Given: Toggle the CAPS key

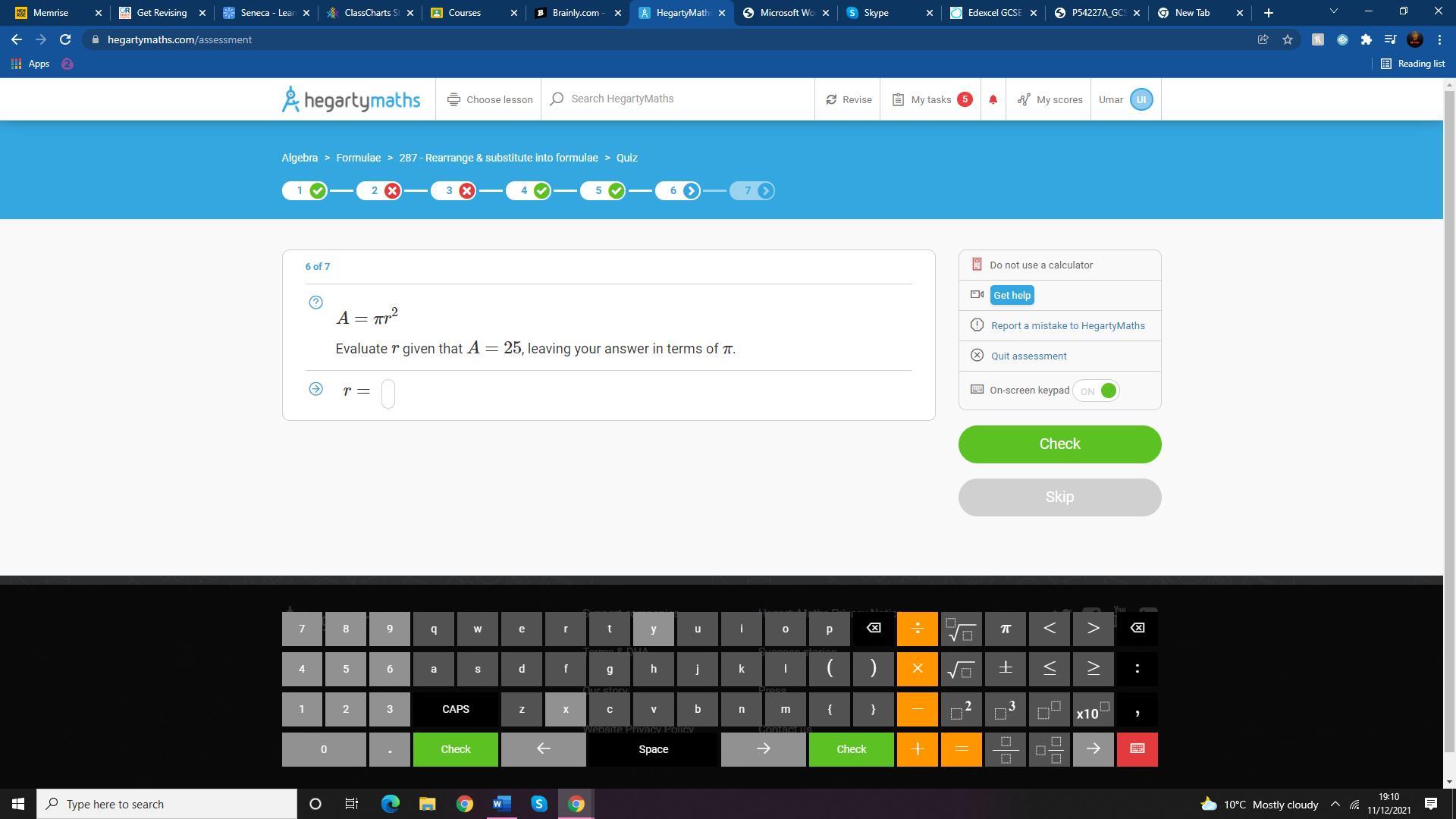Looking at the screenshot, I should (455, 709).
